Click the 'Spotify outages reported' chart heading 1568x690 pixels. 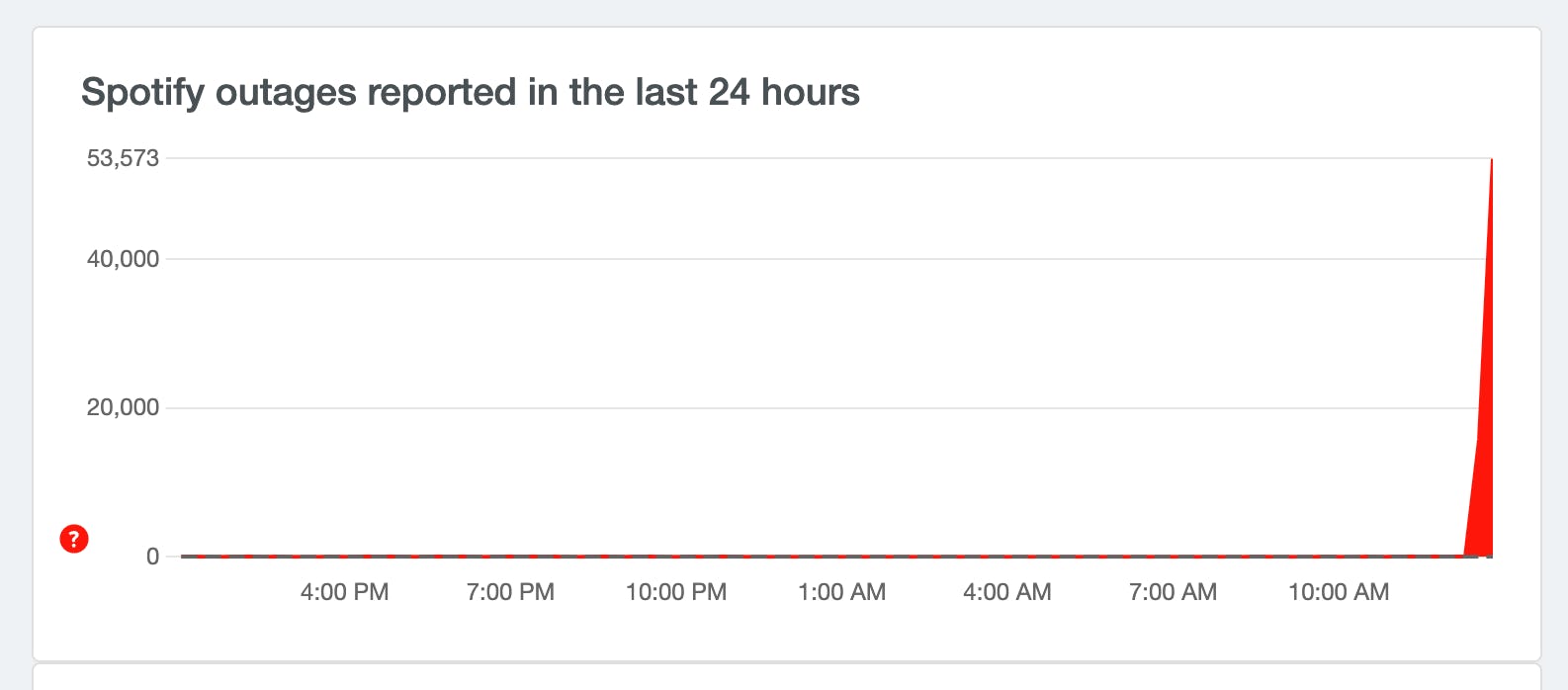click(470, 92)
